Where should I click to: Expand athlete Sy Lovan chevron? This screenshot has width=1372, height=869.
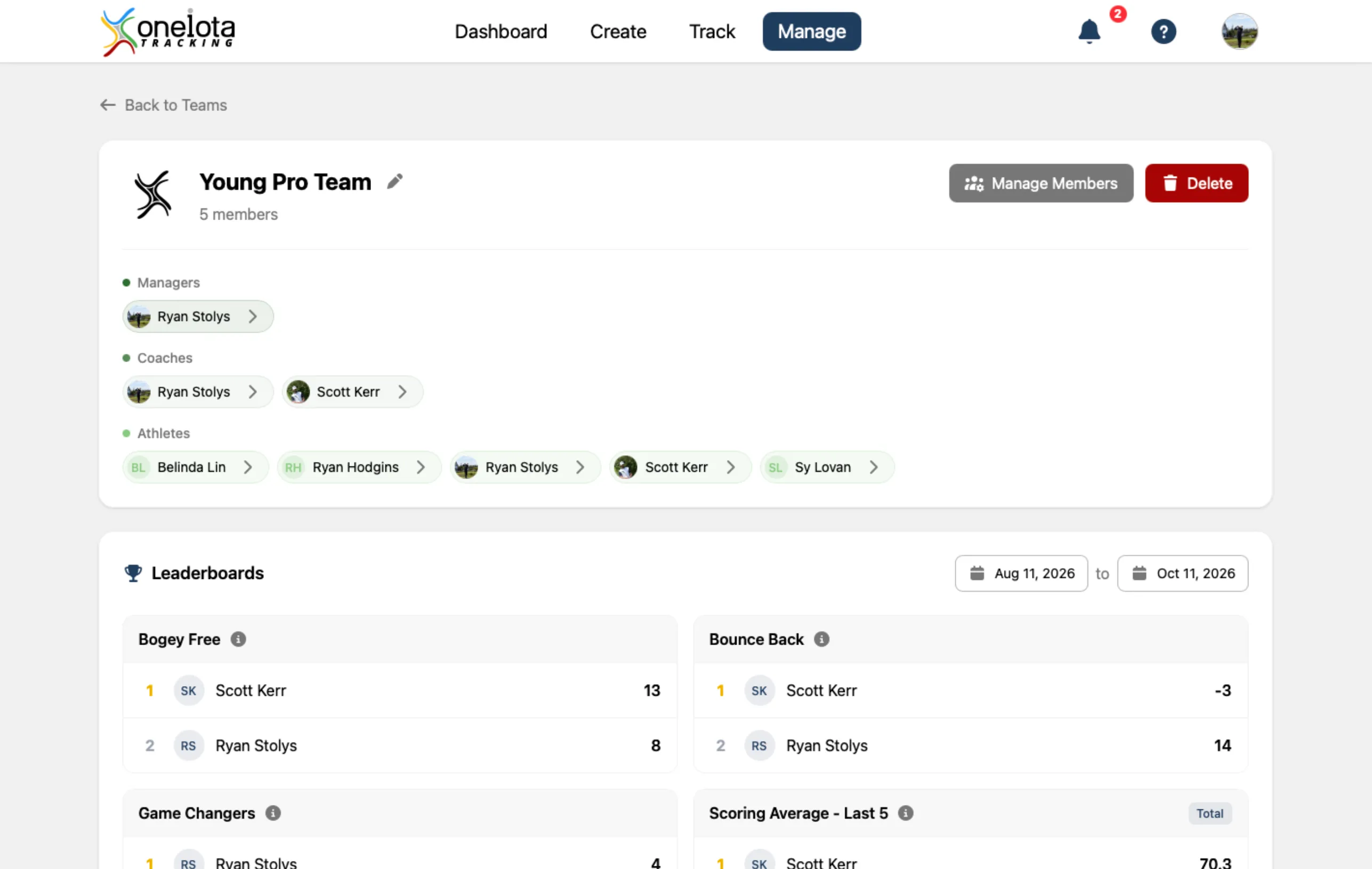click(874, 467)
